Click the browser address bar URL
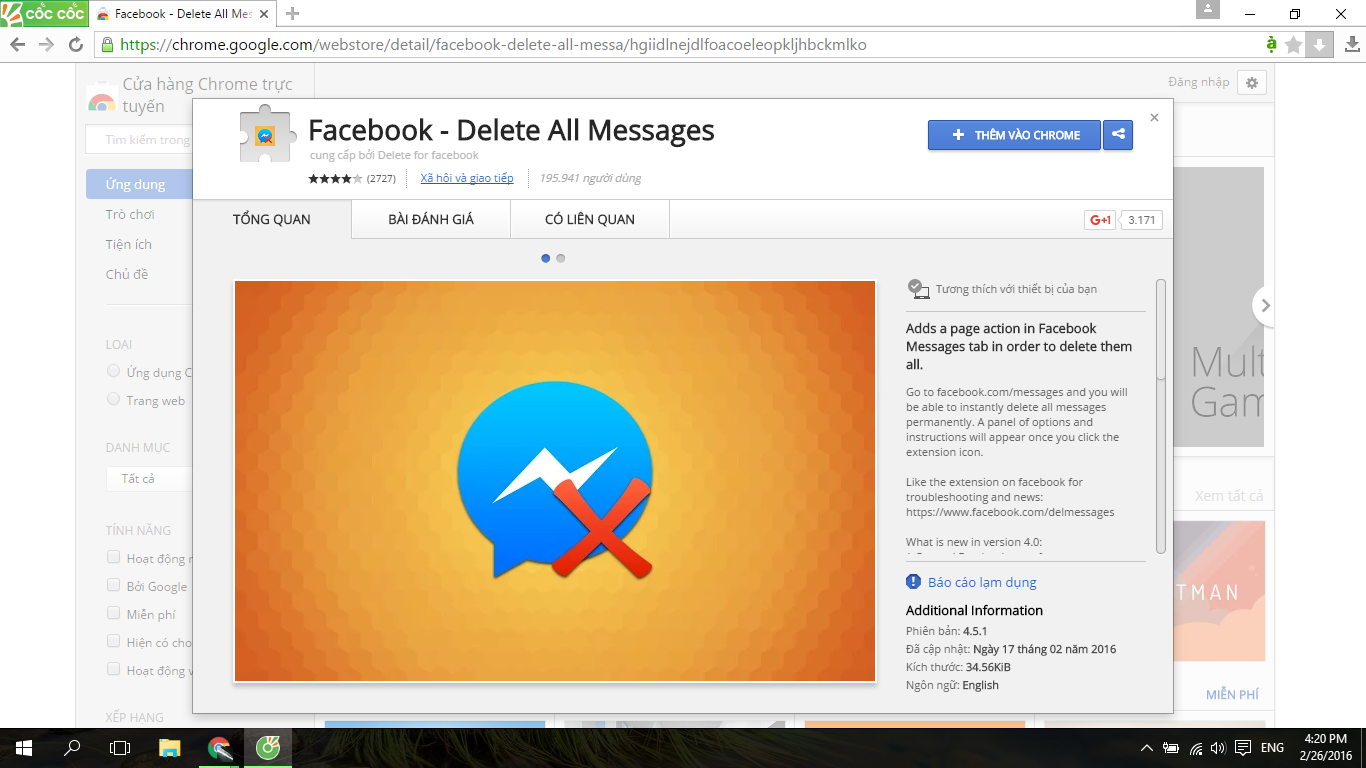This screenshot has height=768, width=1366. [493, 45]
